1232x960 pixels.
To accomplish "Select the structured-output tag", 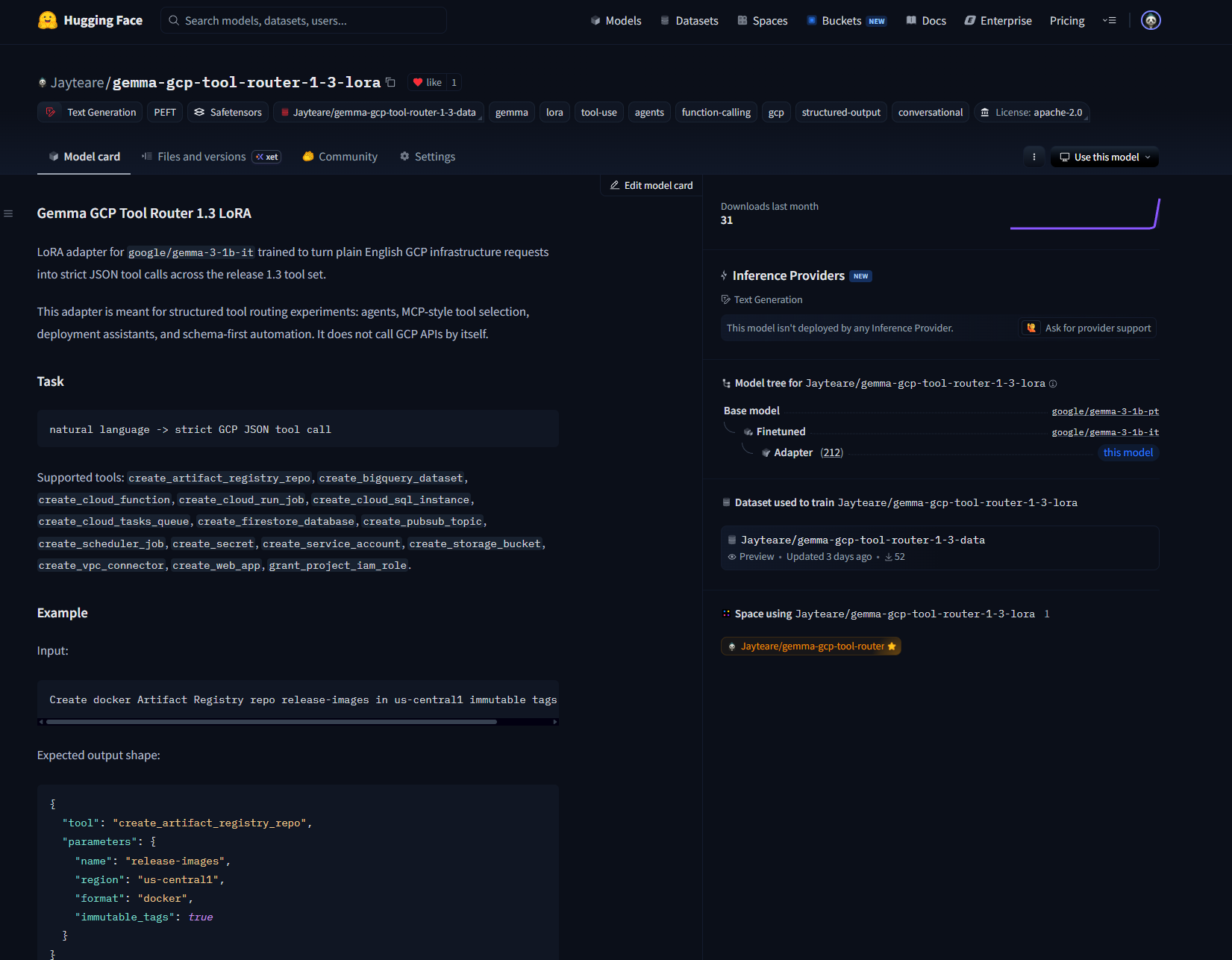I will pos(841,112).
